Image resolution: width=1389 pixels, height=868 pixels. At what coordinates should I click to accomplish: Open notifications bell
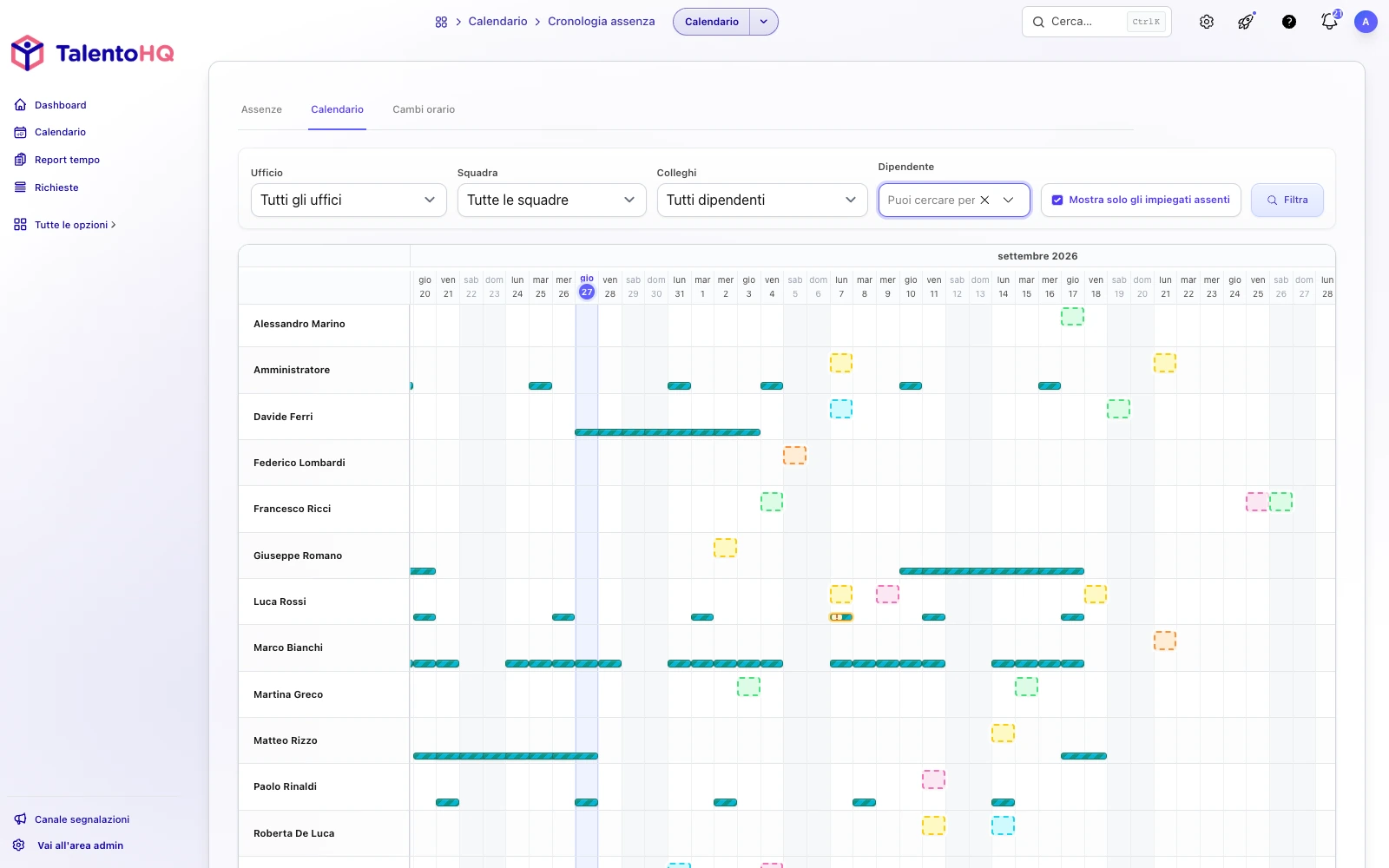1330,22
